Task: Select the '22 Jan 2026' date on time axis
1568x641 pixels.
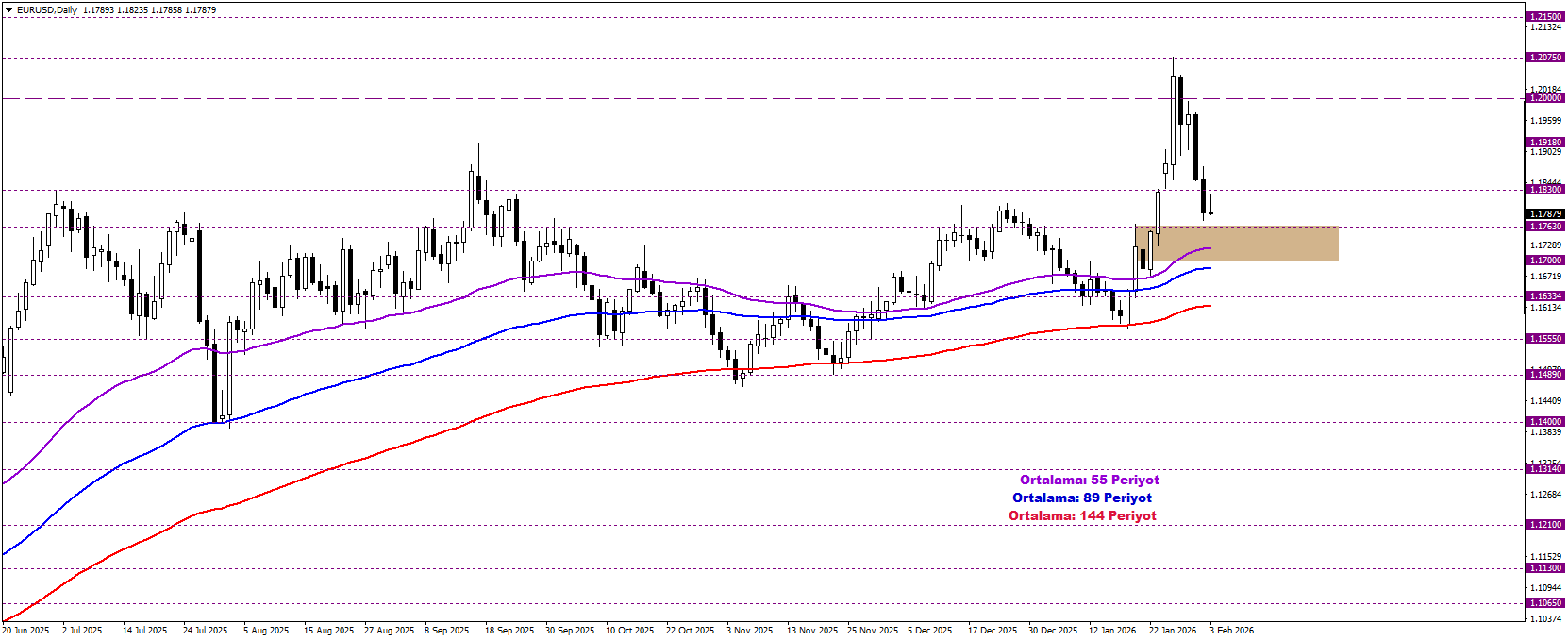Action: [1172, 631]
